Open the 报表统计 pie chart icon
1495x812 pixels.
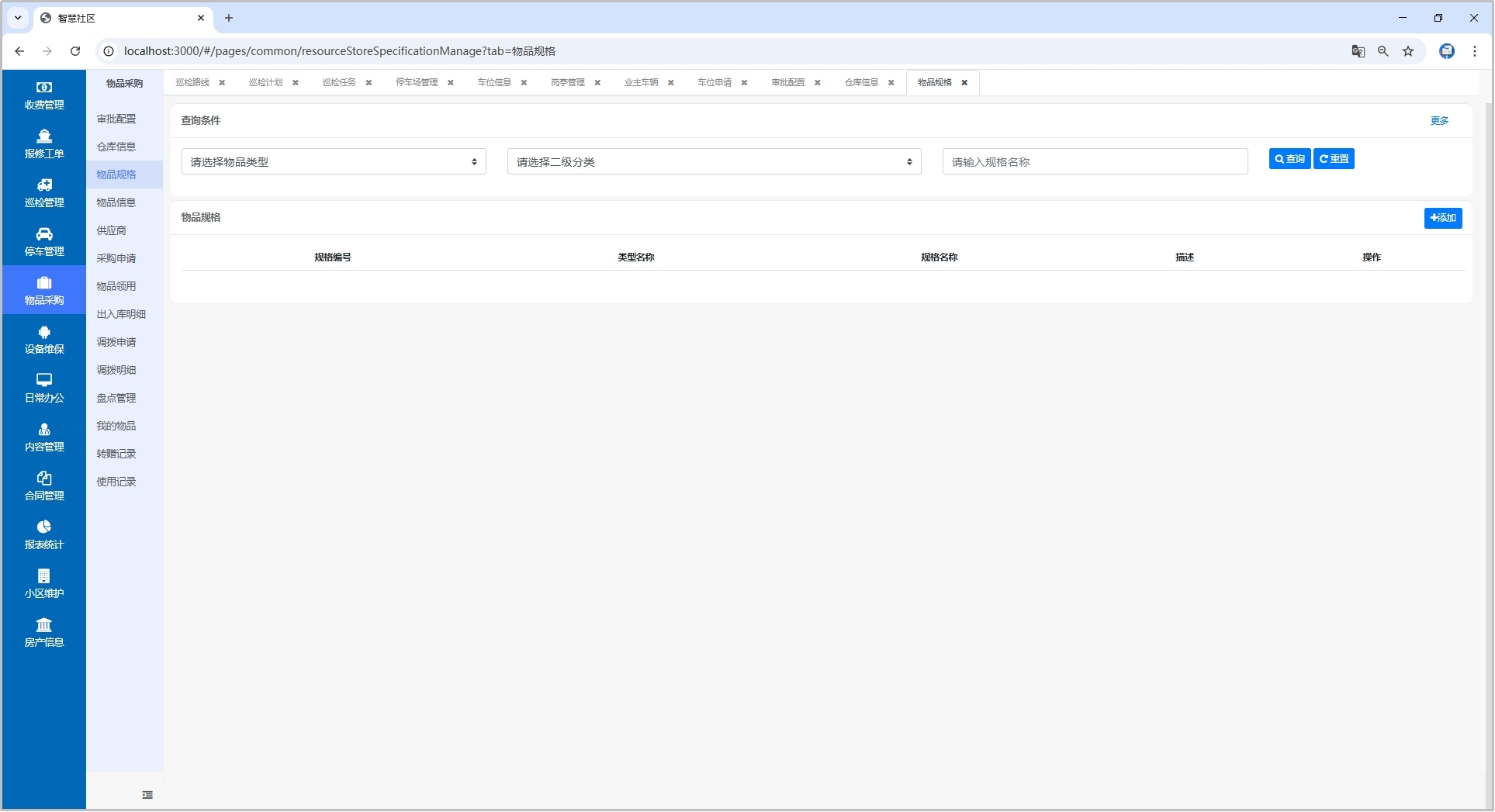tap(44, 527)
